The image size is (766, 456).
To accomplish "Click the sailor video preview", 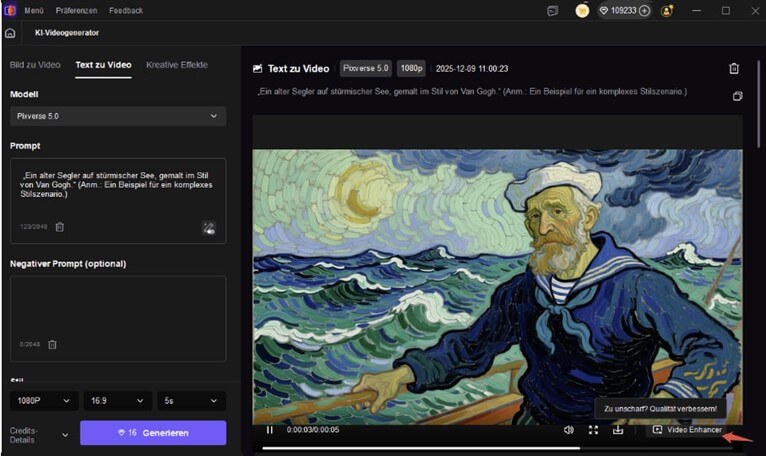I will coord(497,286).
